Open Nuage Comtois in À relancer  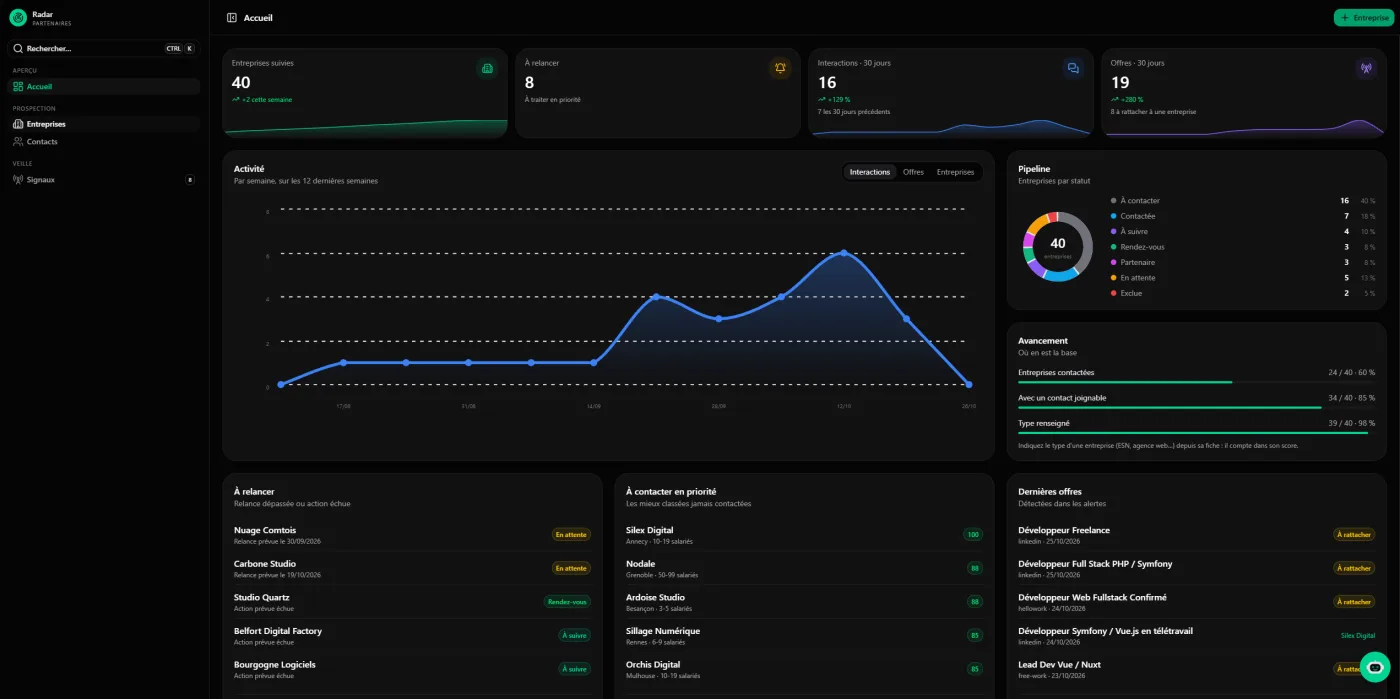click(x=412, y=535)
